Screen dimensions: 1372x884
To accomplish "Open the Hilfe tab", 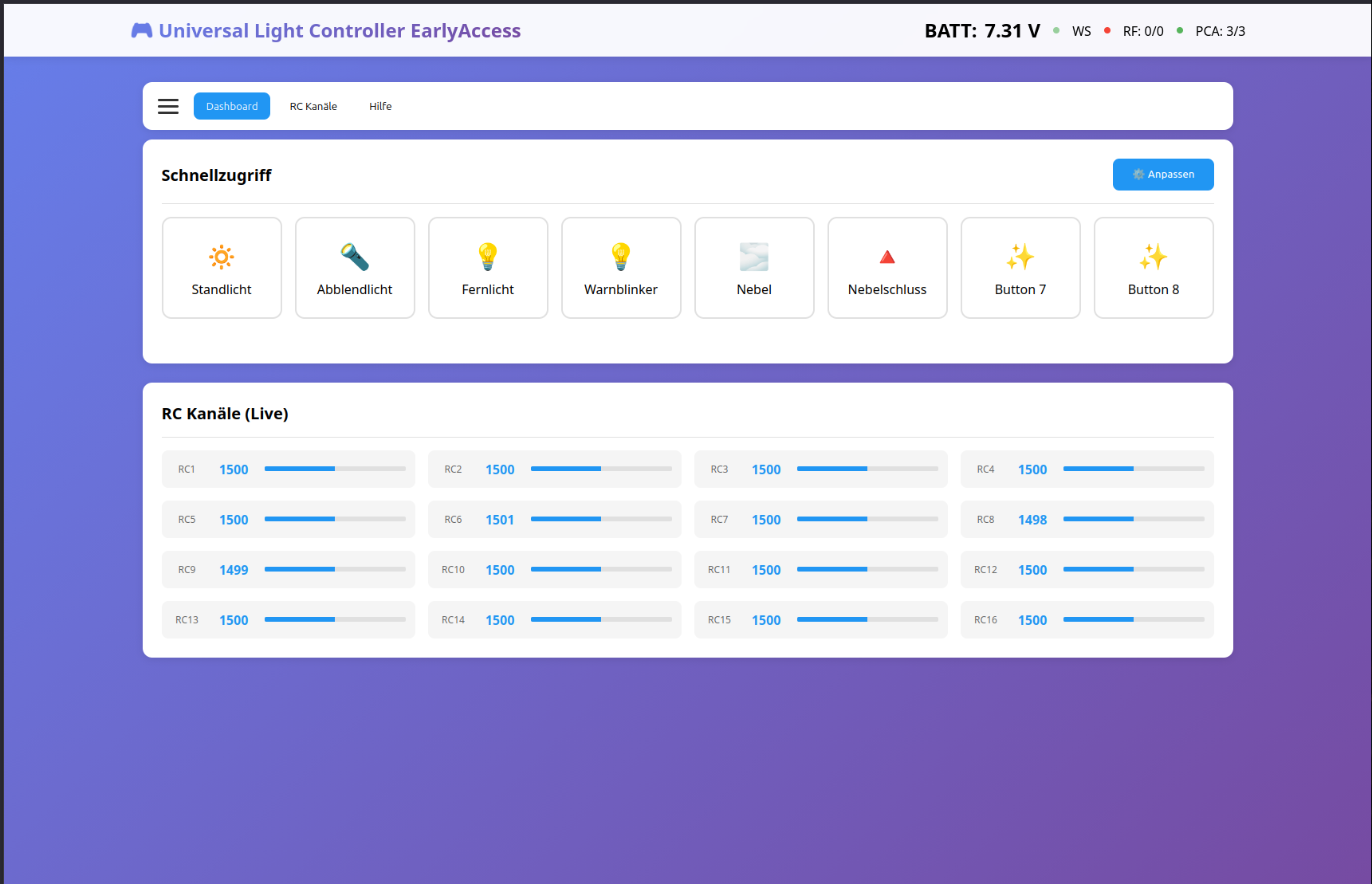I will click(380, 106).
